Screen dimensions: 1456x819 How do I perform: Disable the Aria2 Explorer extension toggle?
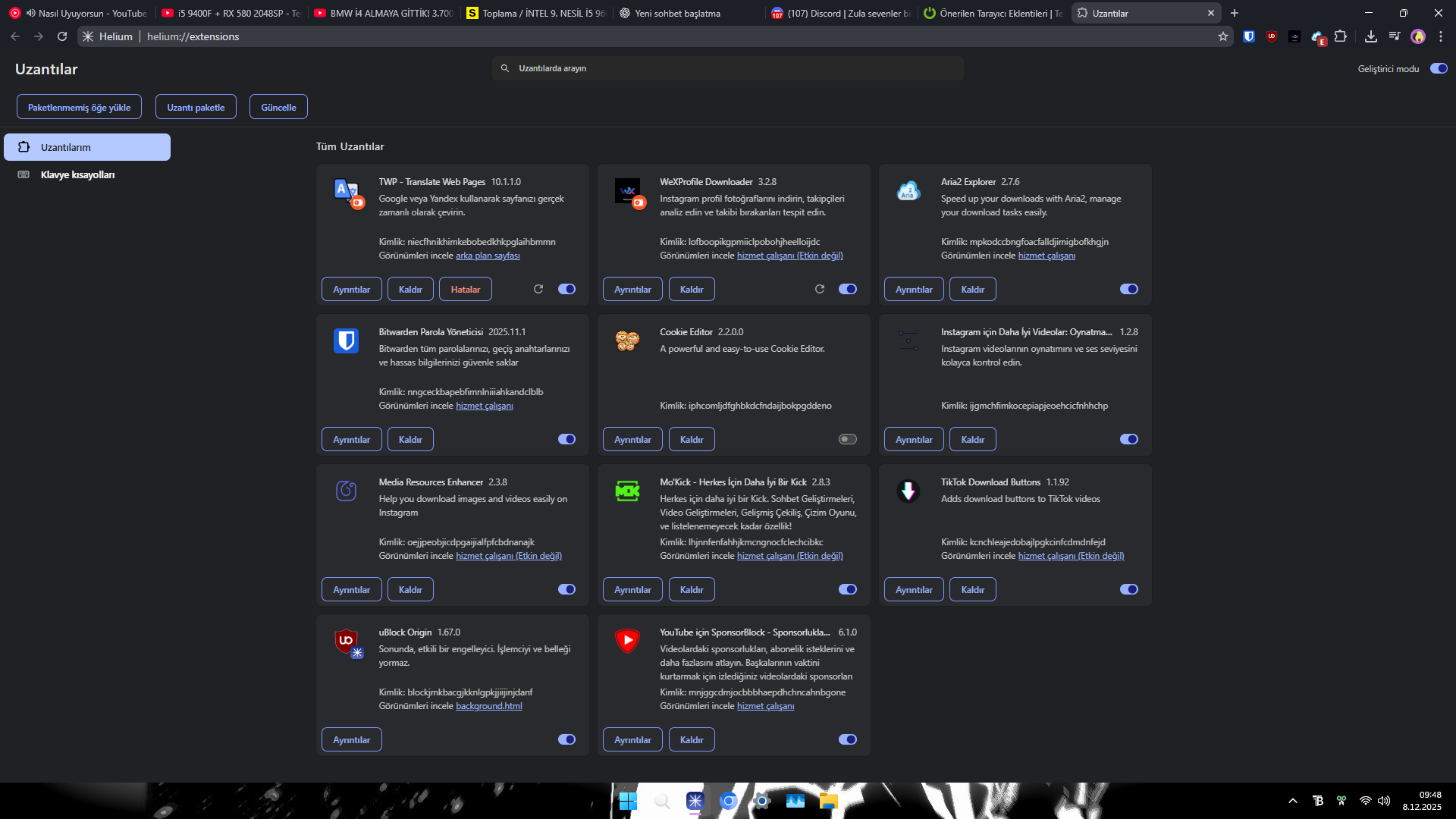coord(1129,289)
